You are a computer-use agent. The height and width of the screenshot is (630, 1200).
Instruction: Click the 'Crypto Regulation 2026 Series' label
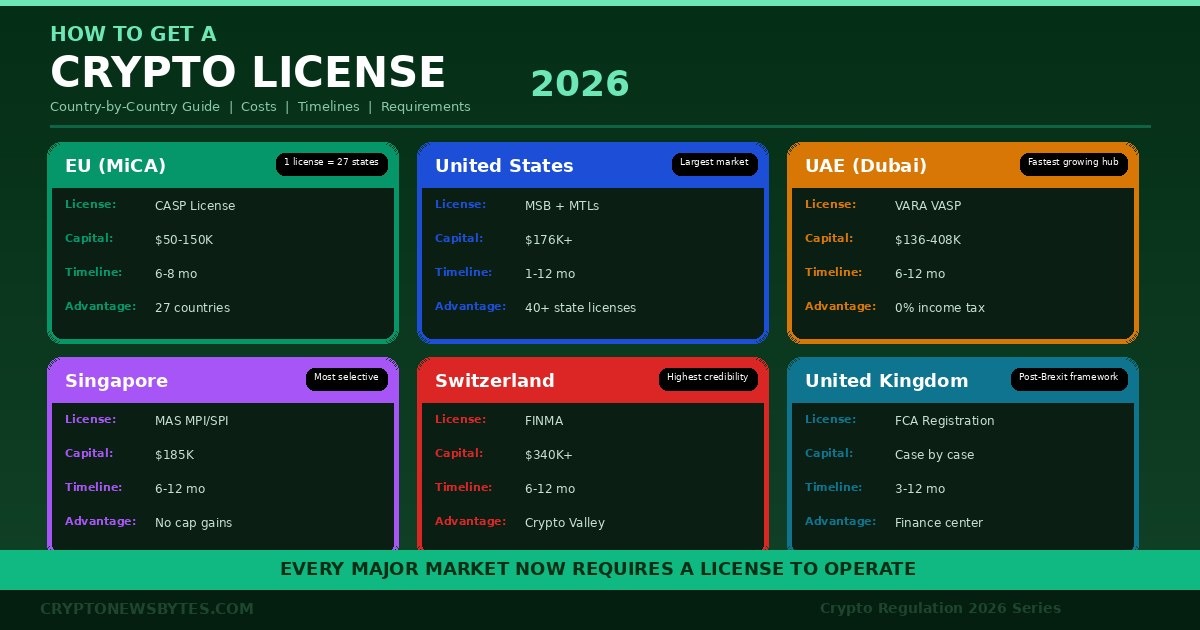(940, 608)
